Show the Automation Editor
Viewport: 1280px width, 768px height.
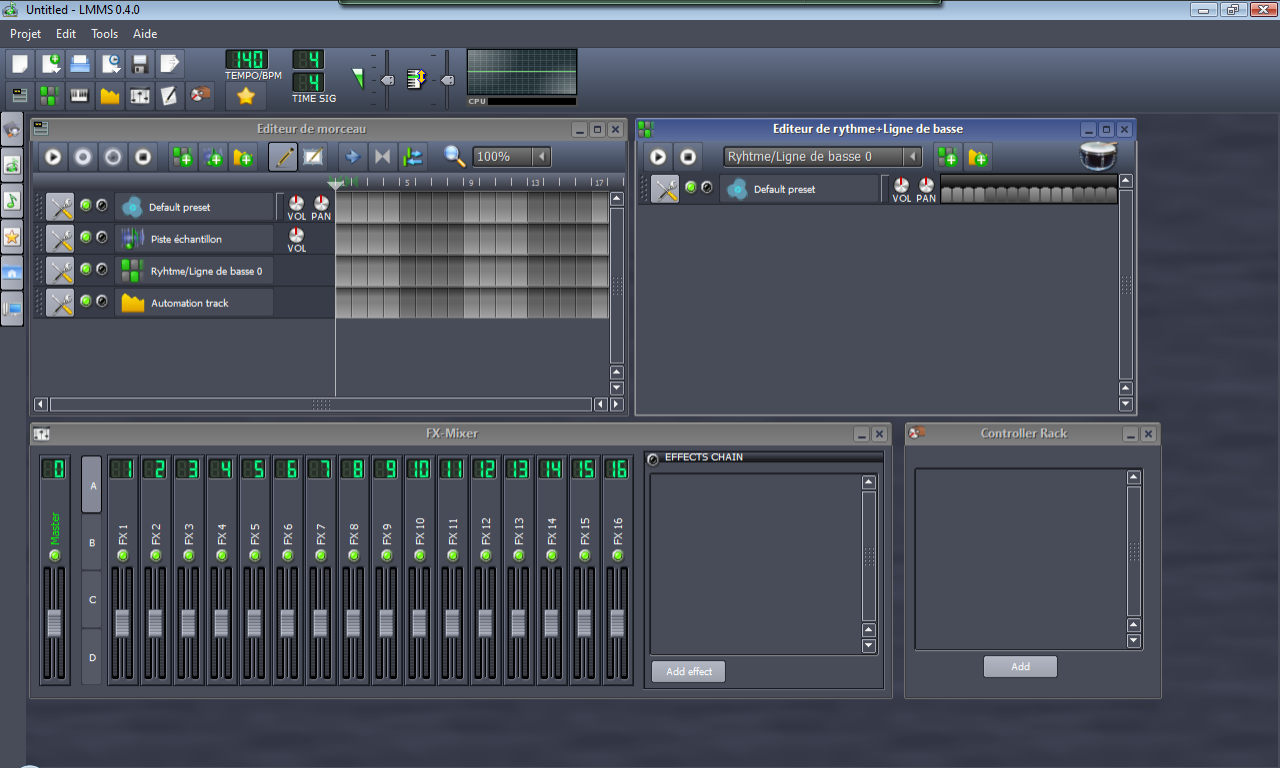[110, 96]
